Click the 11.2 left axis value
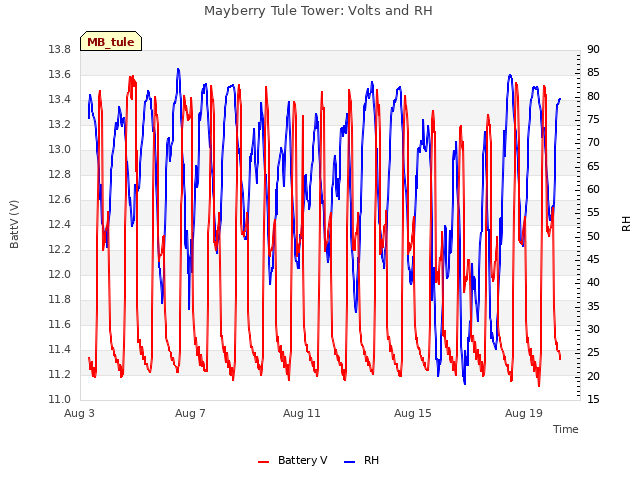 pyautogui.click(x=60, y=374)
